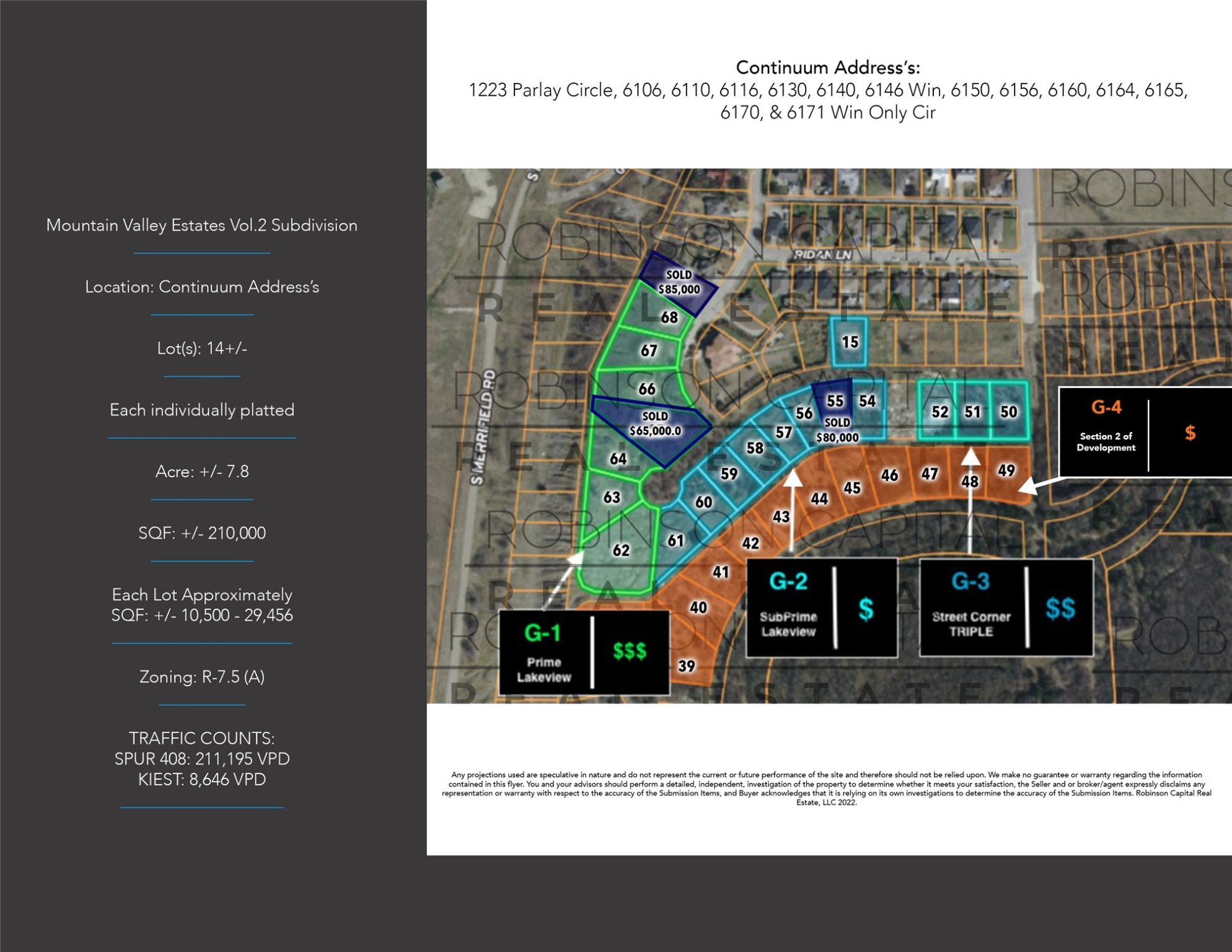Click lot 15 on the map
The image size is (1232, 952).
[x=850, y=342]
